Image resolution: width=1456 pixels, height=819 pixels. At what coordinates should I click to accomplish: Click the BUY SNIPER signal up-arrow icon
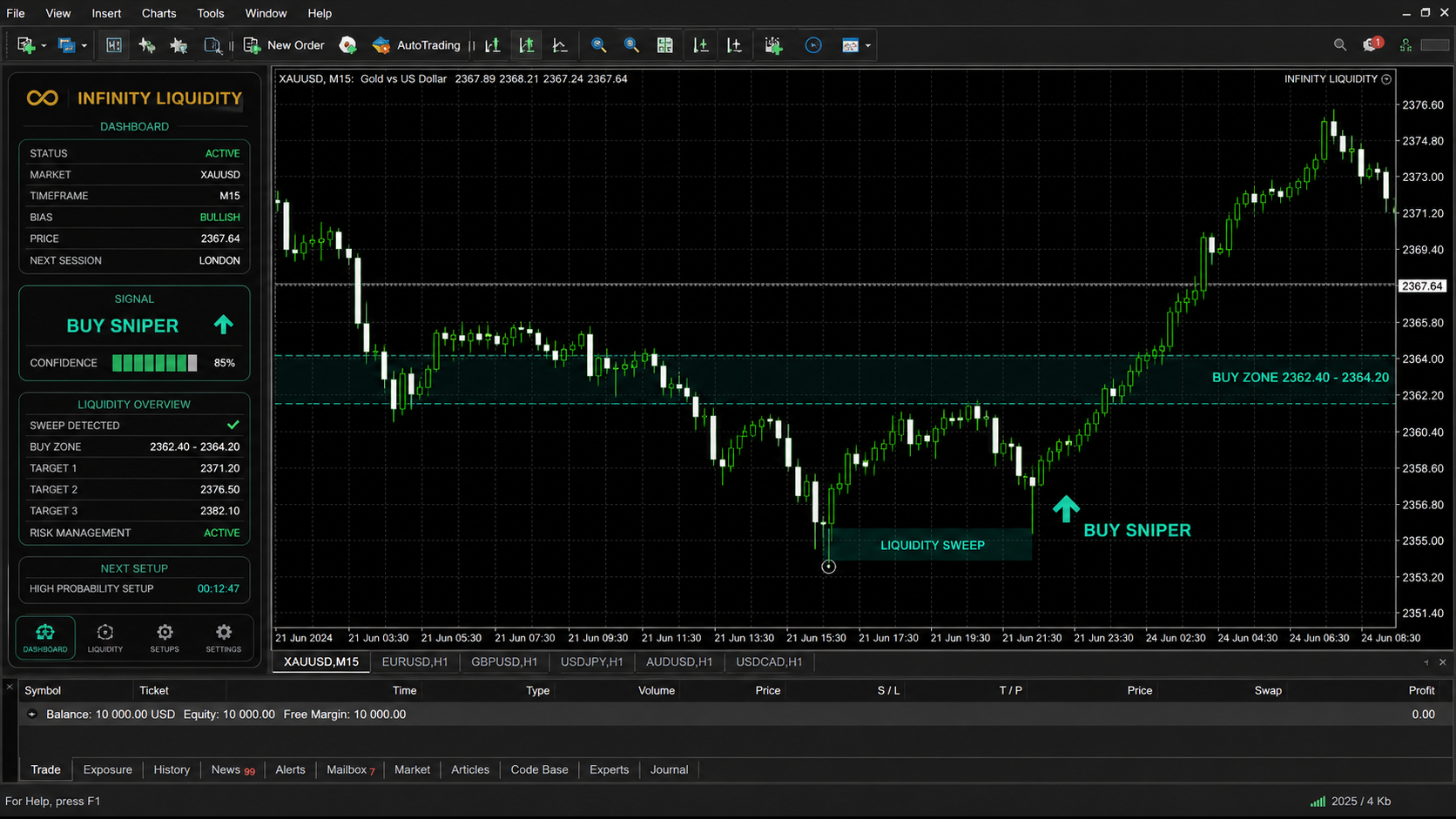[x=224, y=325]
